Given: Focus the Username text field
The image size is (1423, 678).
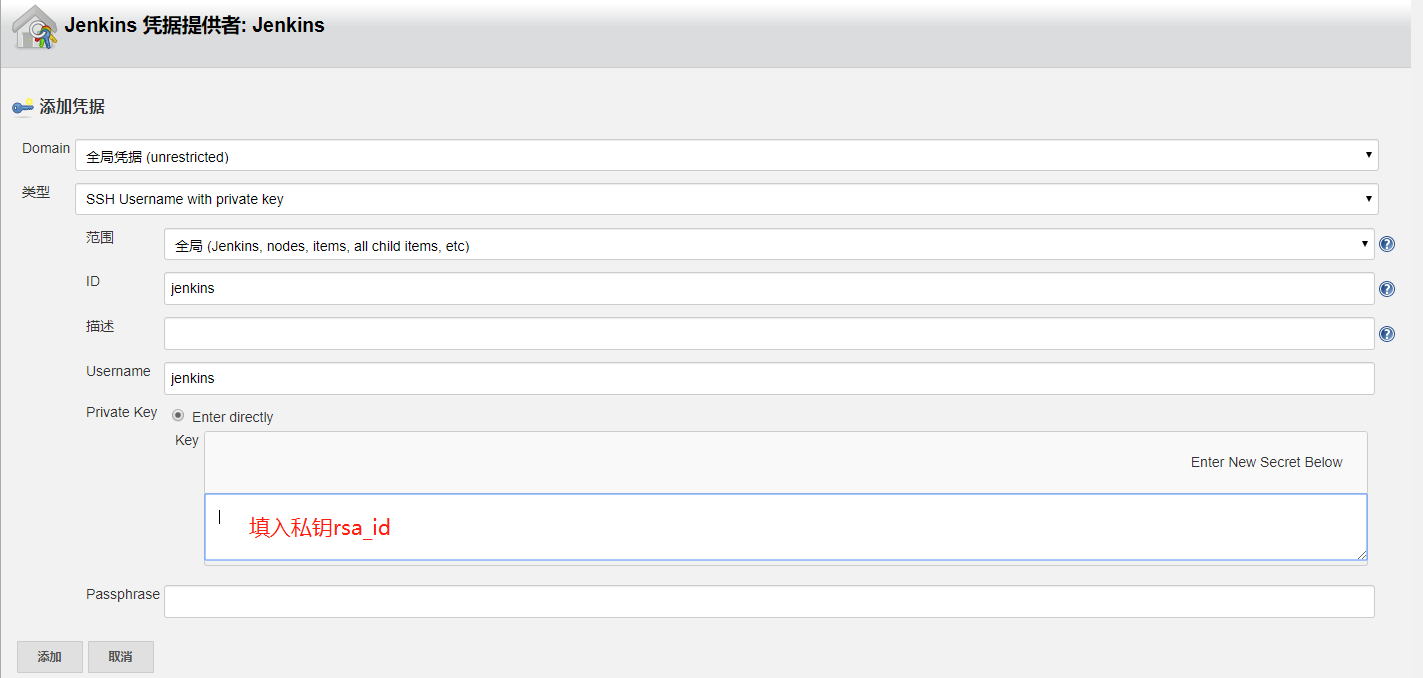Looking at the screenshot, I should coord(768,378).
